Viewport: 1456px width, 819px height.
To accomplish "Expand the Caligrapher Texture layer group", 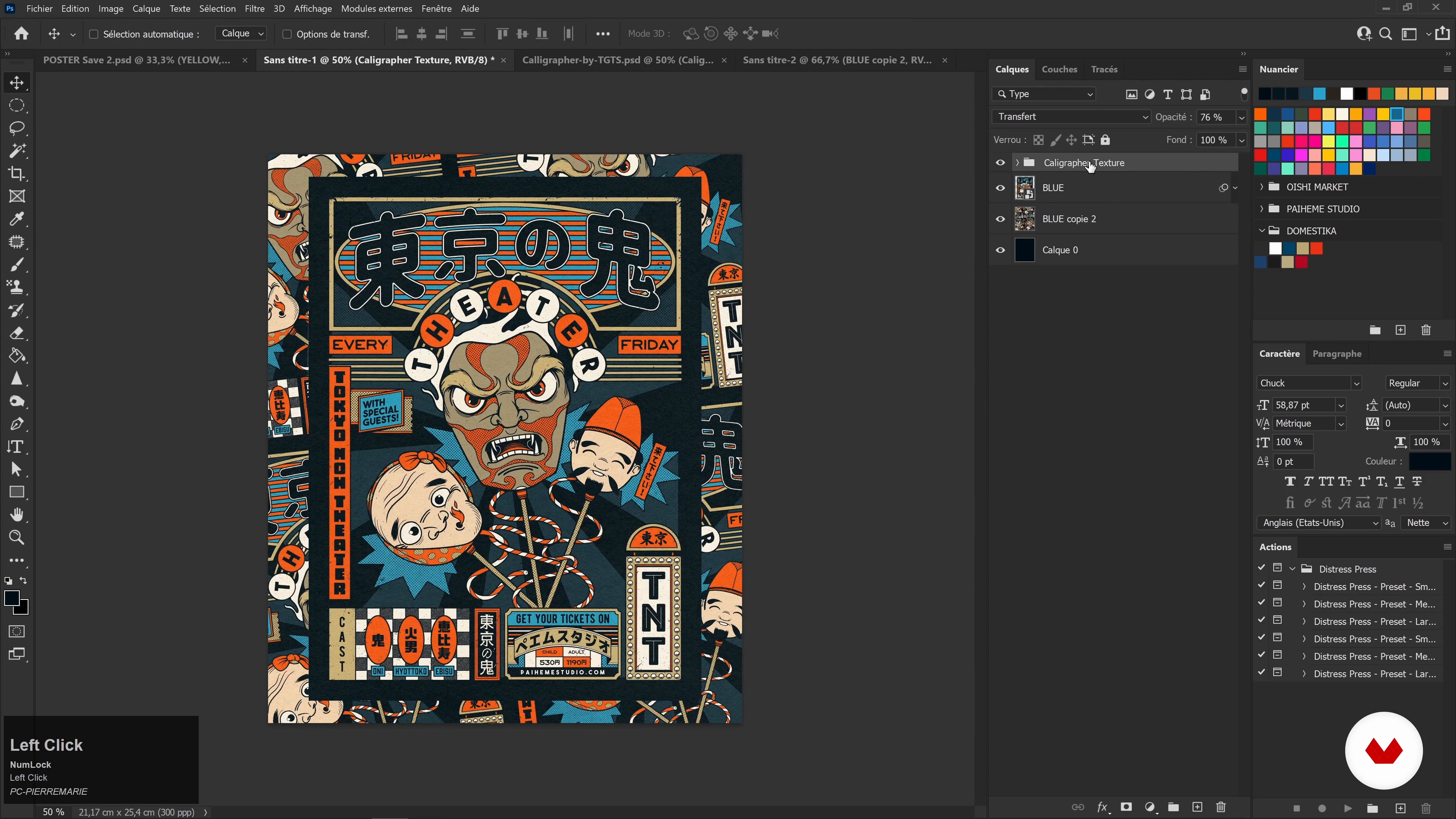I will tap(1017, 163).
